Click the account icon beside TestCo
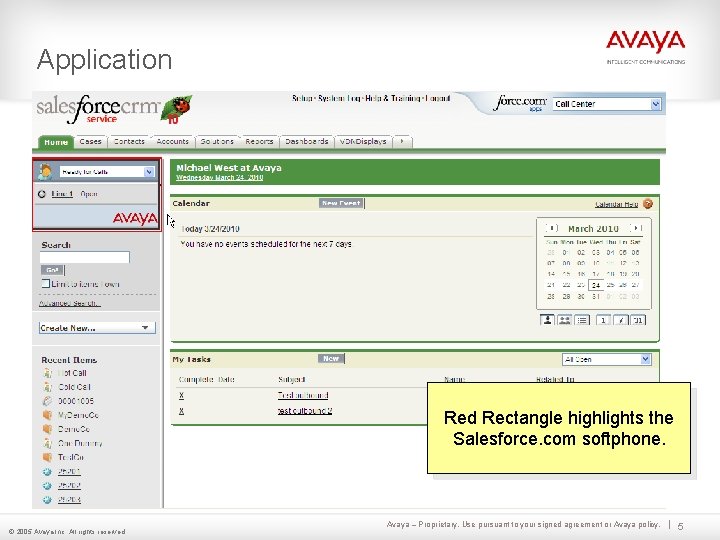This screenshot has height=540, width=720. coord(47,457)
